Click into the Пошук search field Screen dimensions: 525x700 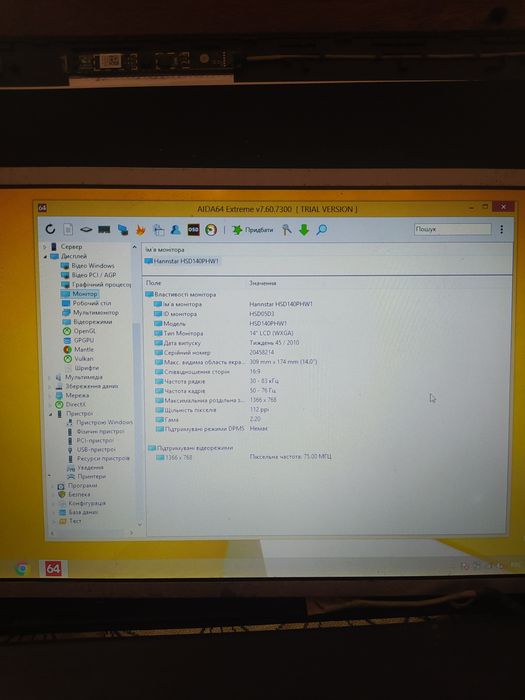pyautogui.click(x=452, y=229)
